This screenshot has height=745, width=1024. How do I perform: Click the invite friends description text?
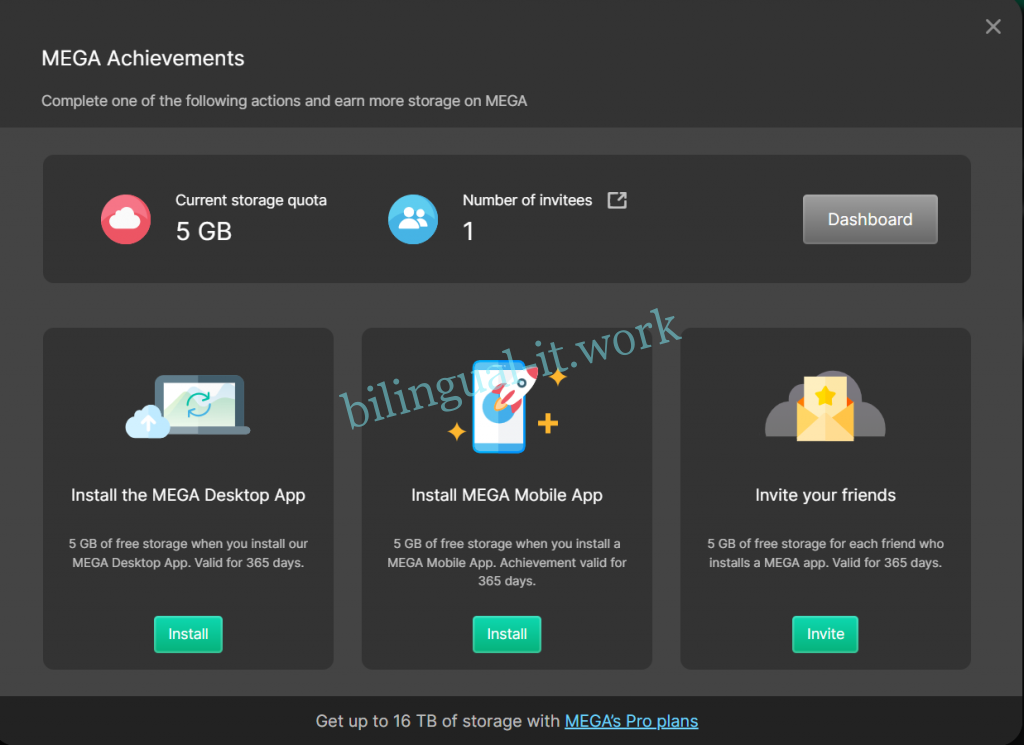(x=825, y=553)
